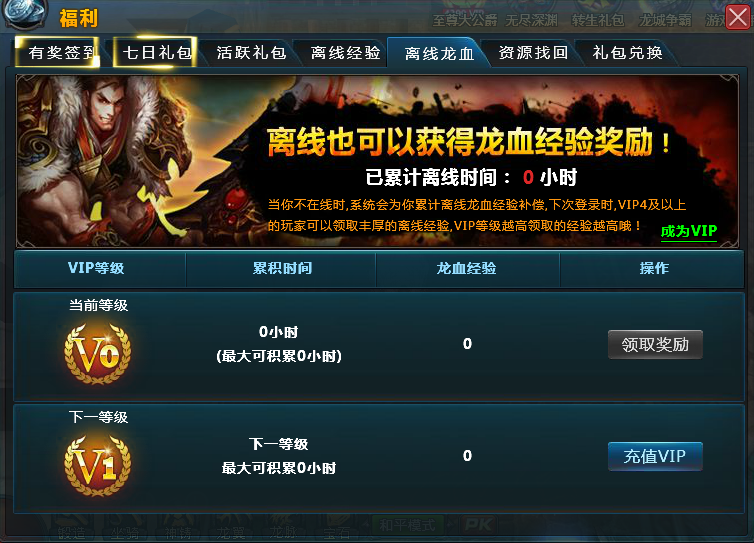Screen dimensions: 754x543
Task: Click the 充值VIP button
Action: [655, 456]
